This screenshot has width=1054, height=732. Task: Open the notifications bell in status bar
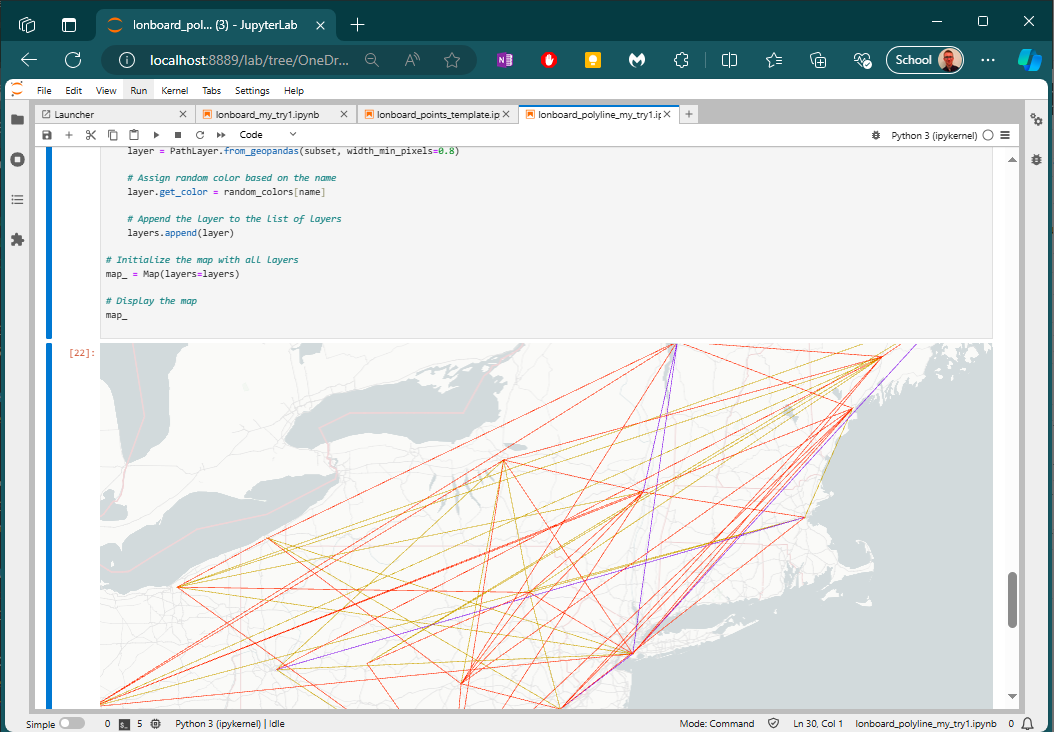point(1027,723)
